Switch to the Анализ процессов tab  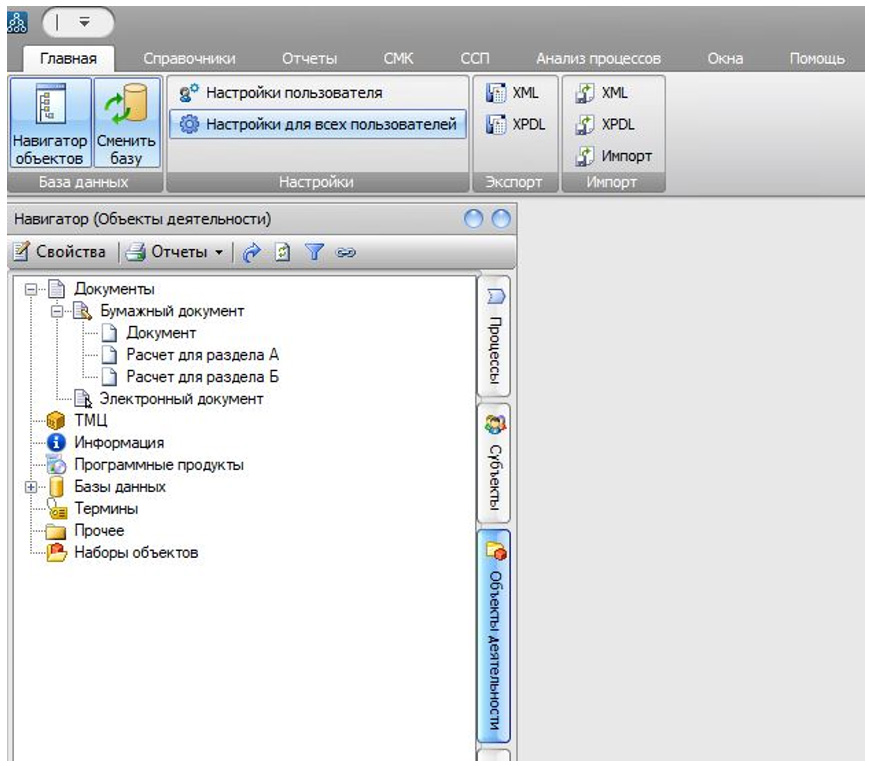click(x=597, y=59)
